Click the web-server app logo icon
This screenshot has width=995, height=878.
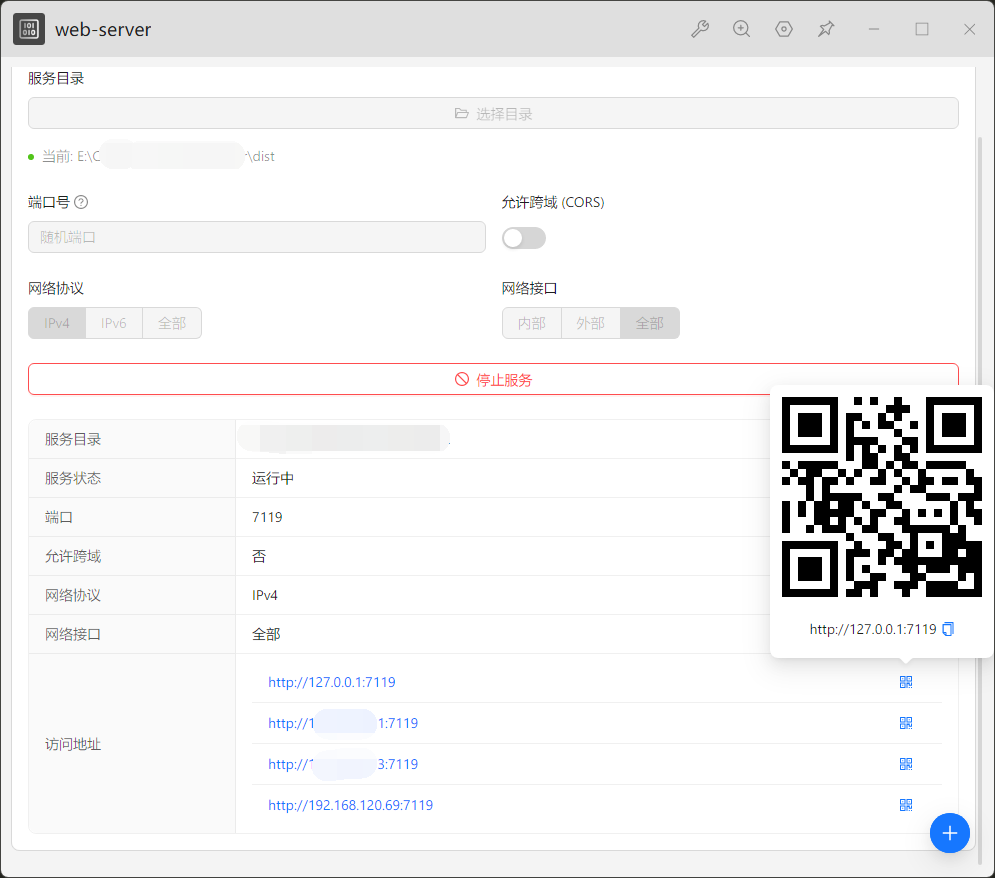(x=29, y=29)
